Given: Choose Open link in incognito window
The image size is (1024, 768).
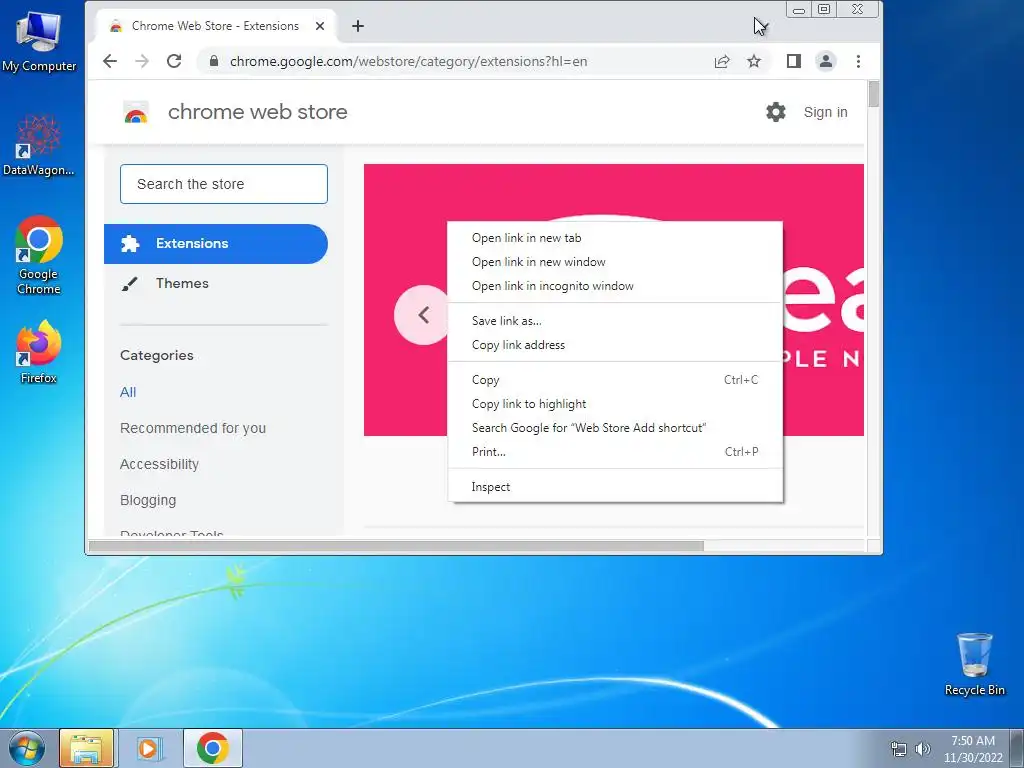Looking at the screenshot, I should tap(615, 286).
